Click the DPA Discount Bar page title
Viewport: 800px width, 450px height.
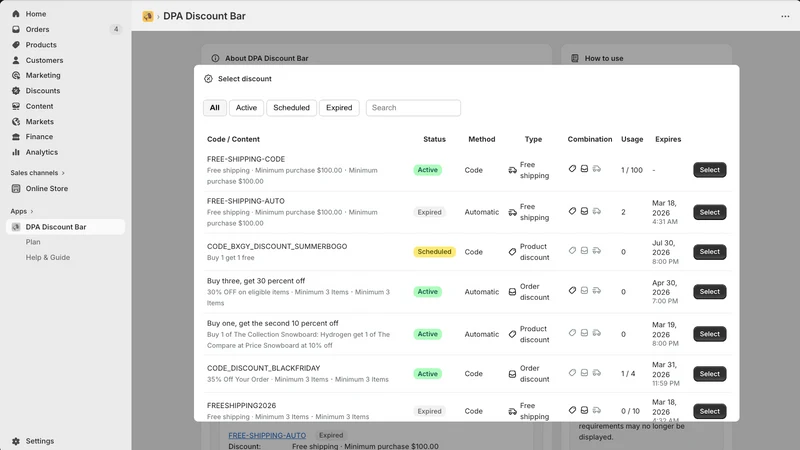pos(204,16)
